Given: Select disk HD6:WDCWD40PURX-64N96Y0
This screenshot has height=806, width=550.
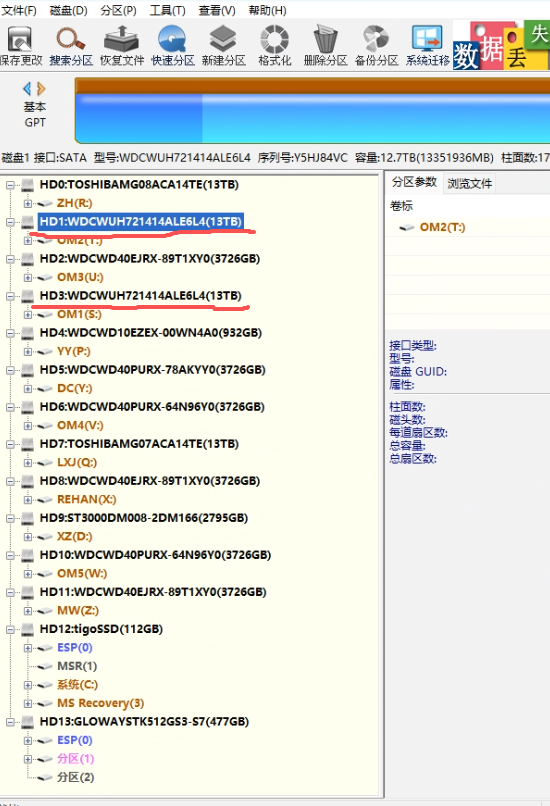Looking at the screenshot, I should tap(152, 407).
